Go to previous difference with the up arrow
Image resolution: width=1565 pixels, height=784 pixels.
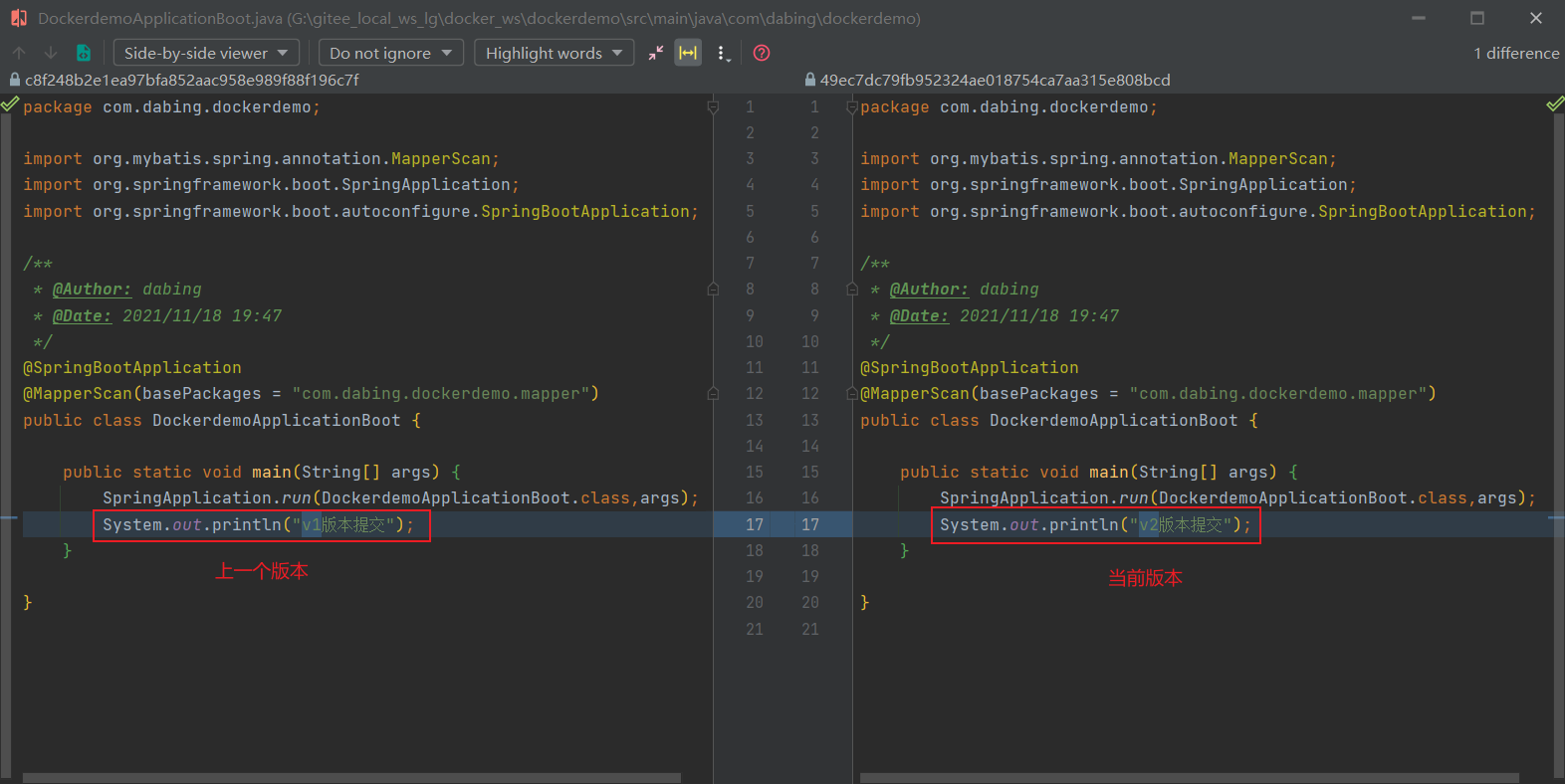coord(19,53)
